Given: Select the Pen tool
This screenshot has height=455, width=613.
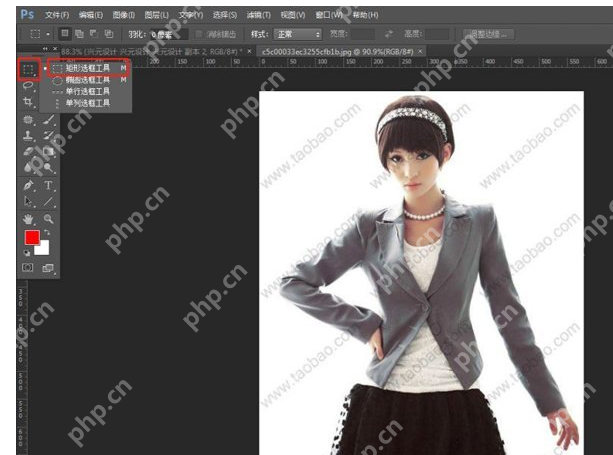Looking at the screenshot, I should pos(28,185).
